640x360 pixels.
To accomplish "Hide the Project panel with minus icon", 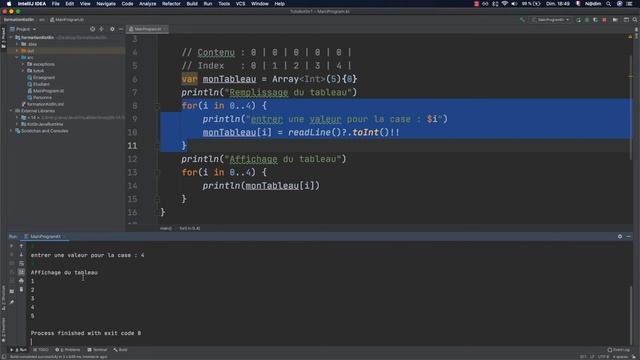I will 121,29.
